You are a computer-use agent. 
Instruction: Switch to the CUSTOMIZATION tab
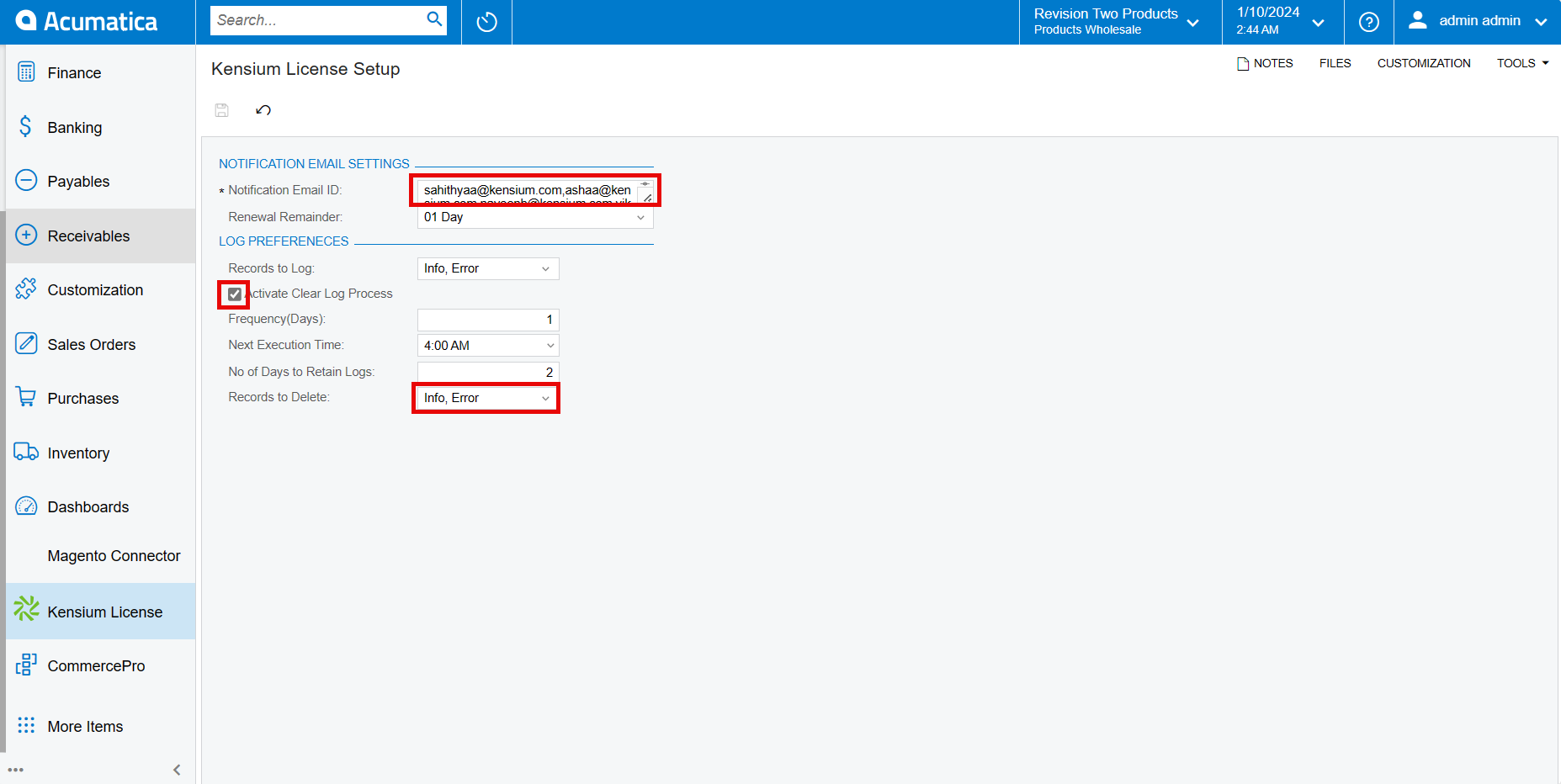(1424, 62)
